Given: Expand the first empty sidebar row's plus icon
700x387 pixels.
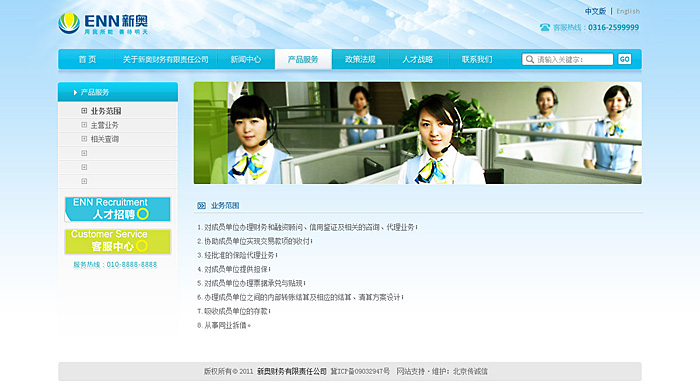Looking at the screenshot, I should [x=84, y=153].
